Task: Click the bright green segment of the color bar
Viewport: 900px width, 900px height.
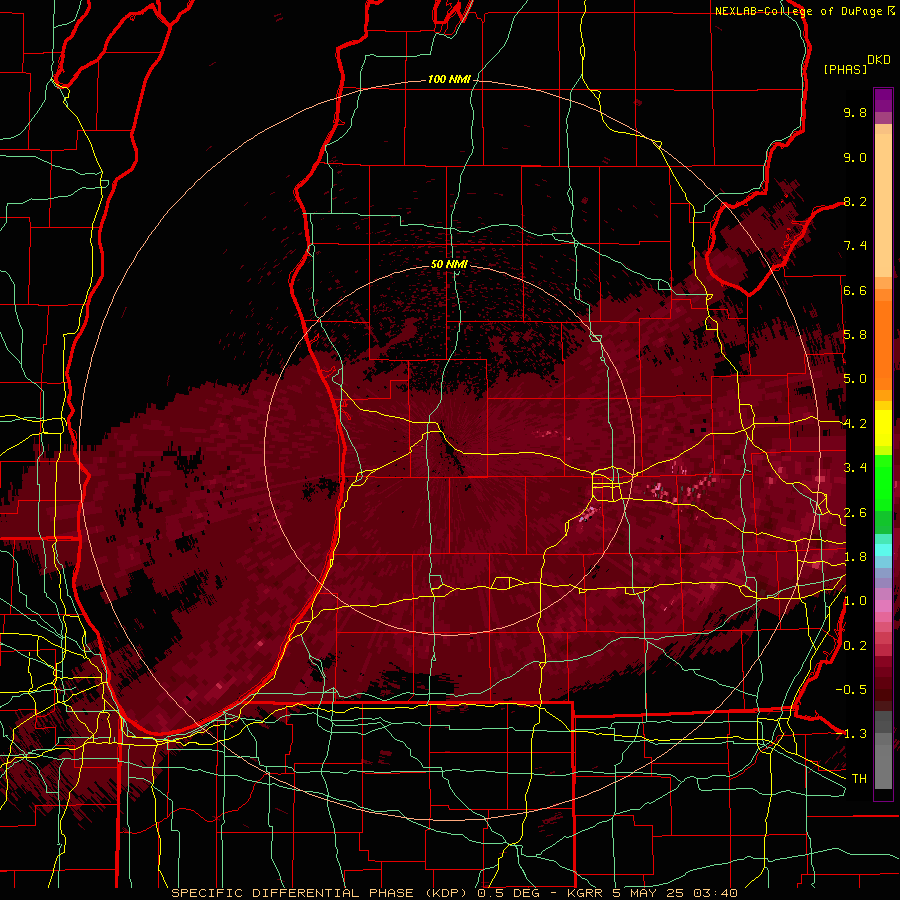Action: (x=883, y=482)
